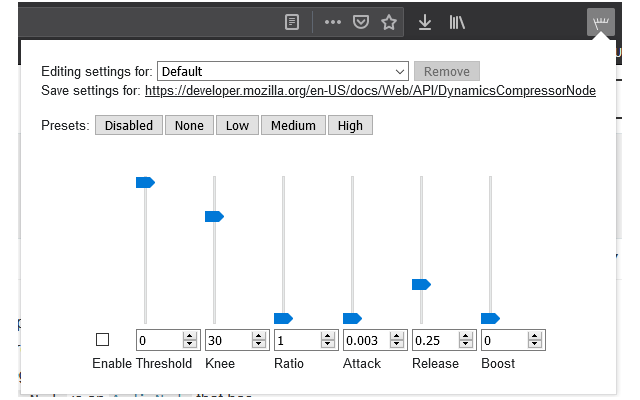Open the Editing settings for dropdown
This screenshot has width=640, height=400.
click(283, 71)
